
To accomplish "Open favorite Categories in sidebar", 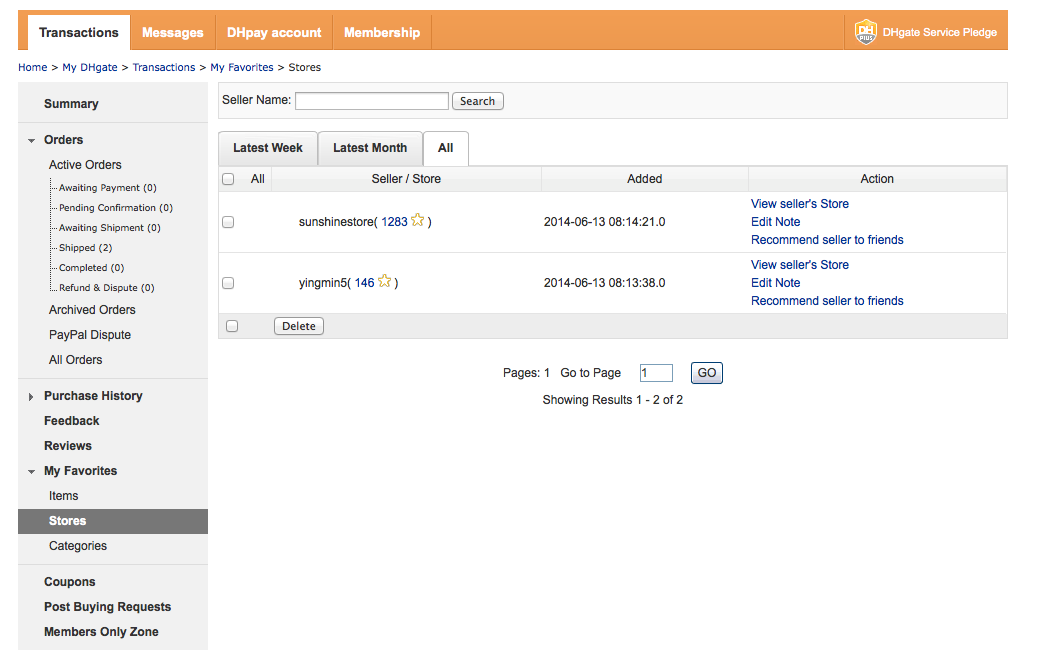I will point(78,546).
